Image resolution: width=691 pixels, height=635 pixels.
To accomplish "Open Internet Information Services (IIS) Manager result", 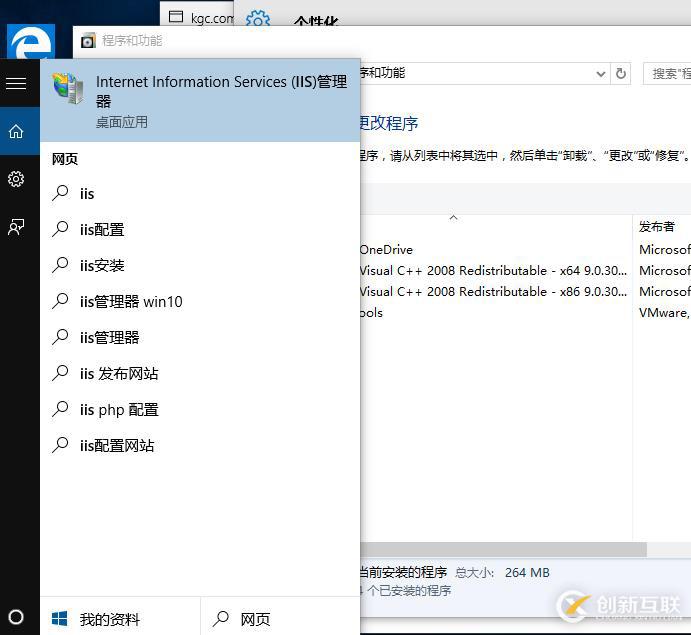I will tap(200, 100).
